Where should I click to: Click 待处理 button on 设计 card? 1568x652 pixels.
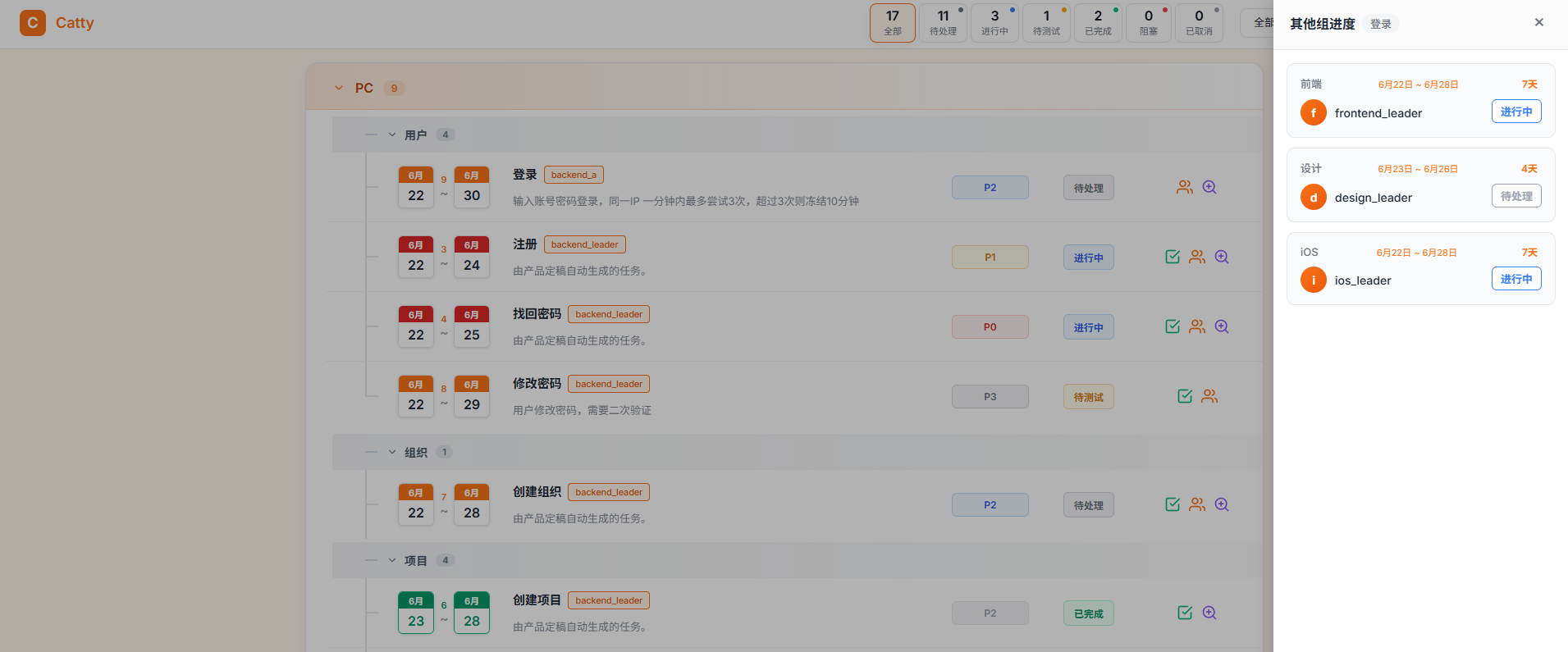[1516, 196]
